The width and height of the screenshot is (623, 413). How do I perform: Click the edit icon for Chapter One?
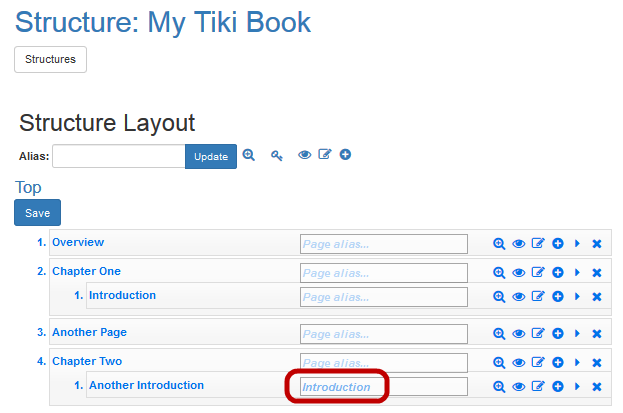point(538,272)
